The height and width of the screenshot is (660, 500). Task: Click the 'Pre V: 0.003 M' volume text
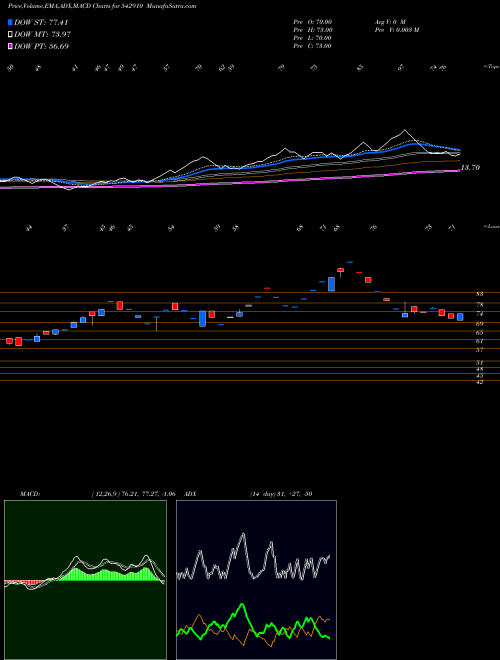[x=396, y=30]
